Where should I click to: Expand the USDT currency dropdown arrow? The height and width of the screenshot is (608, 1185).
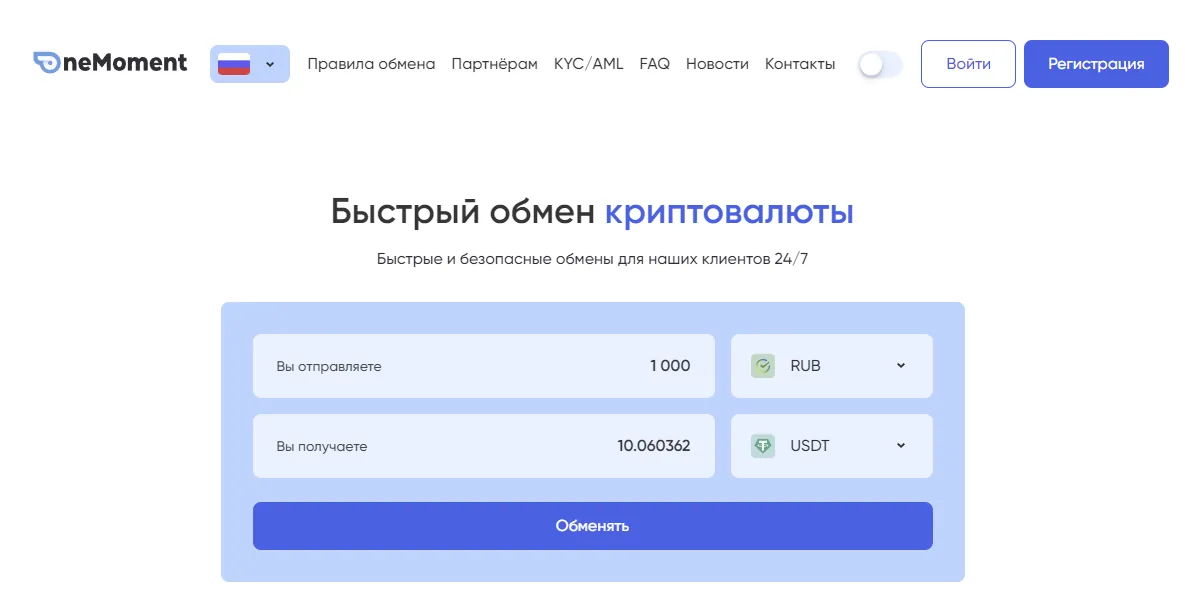click(x=900, y=446)
